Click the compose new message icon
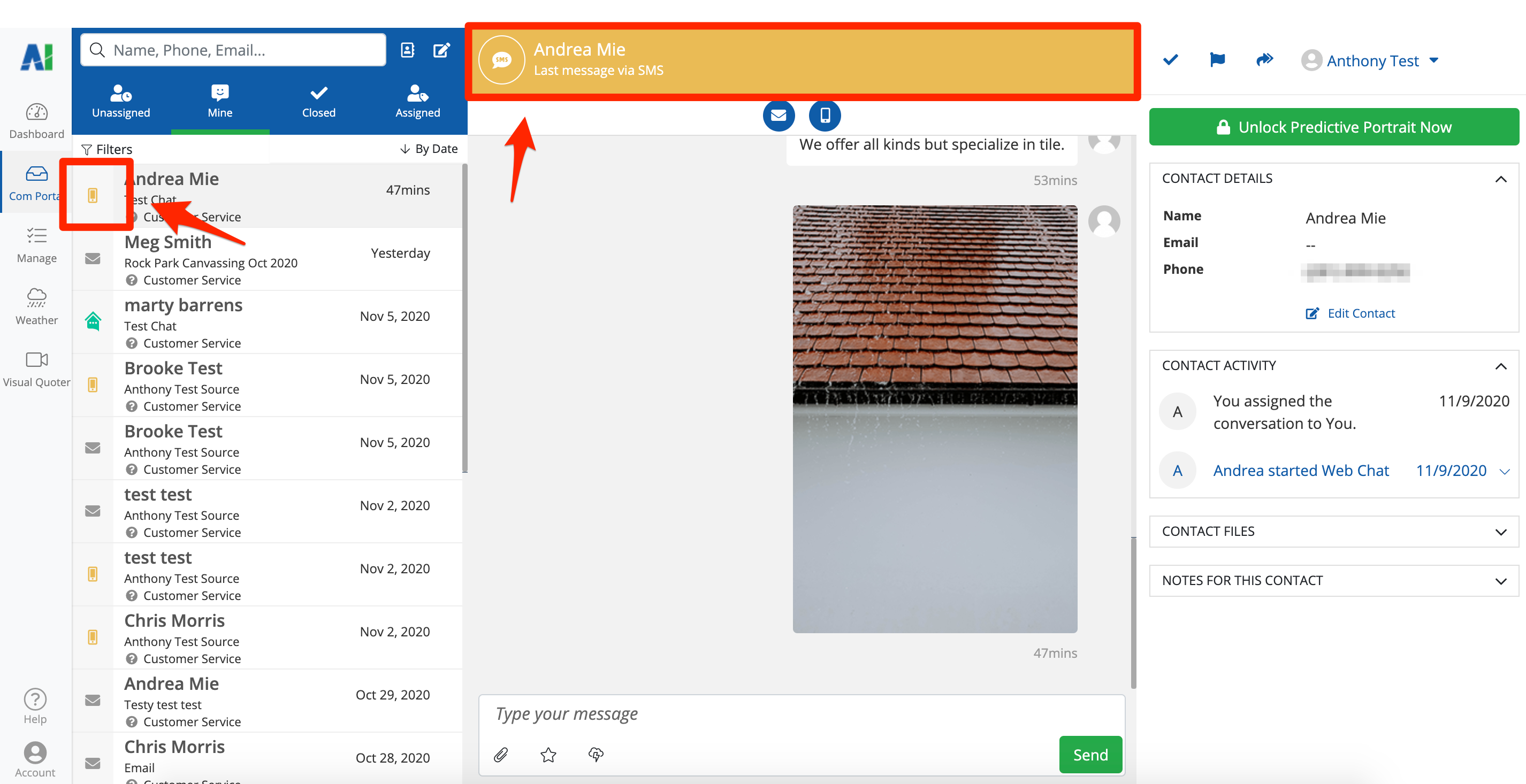Viewport: 1526px width, 784px height. (x=441, y=50)
